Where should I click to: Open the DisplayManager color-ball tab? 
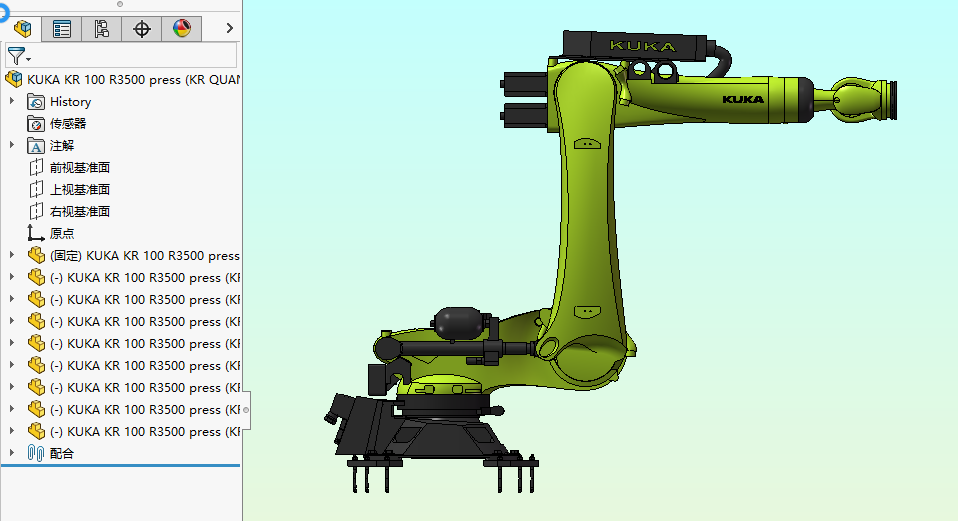[181, 28]
